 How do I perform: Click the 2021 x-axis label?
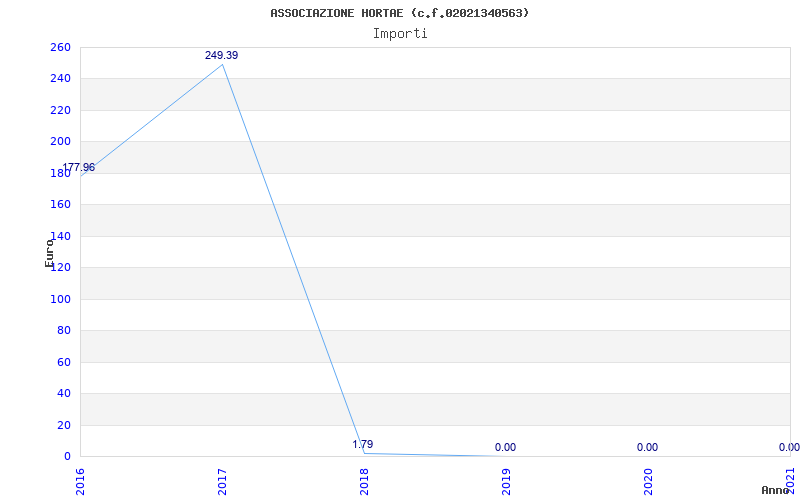790,483
